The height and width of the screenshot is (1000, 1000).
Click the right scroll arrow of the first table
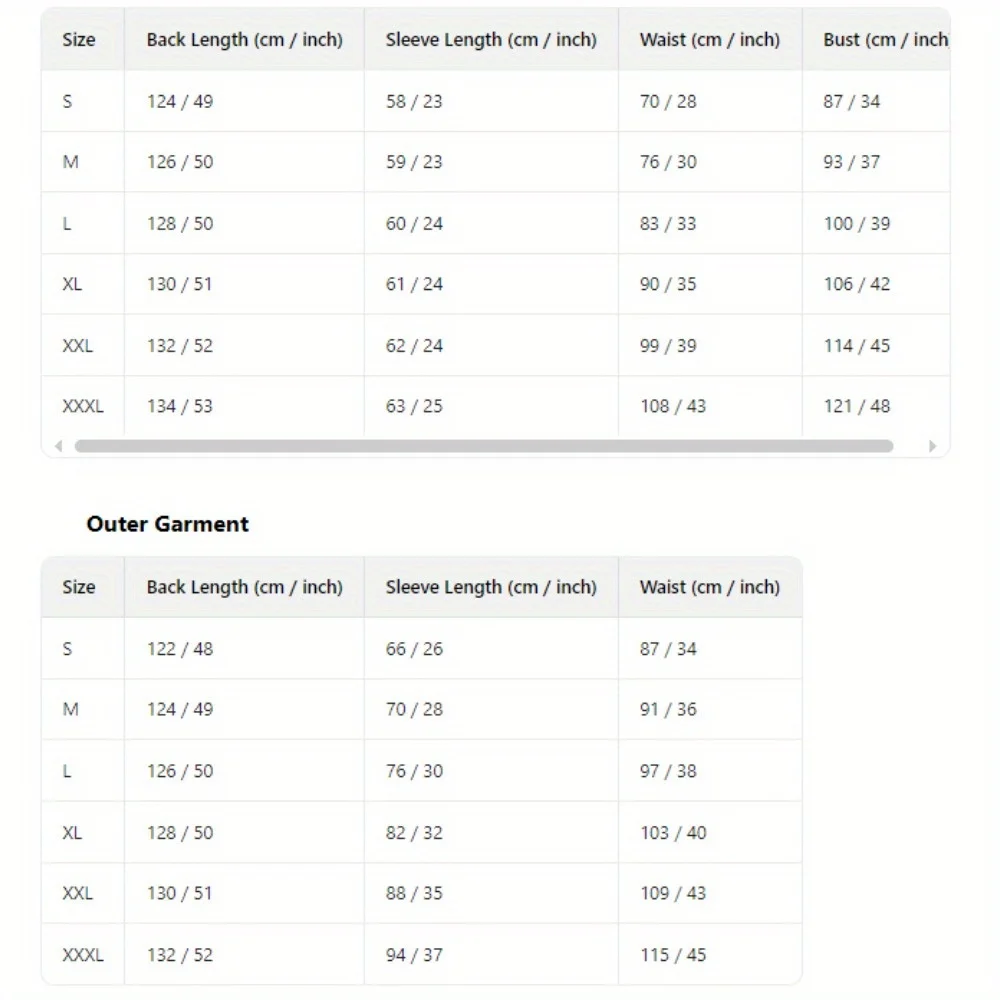(932, 446)
